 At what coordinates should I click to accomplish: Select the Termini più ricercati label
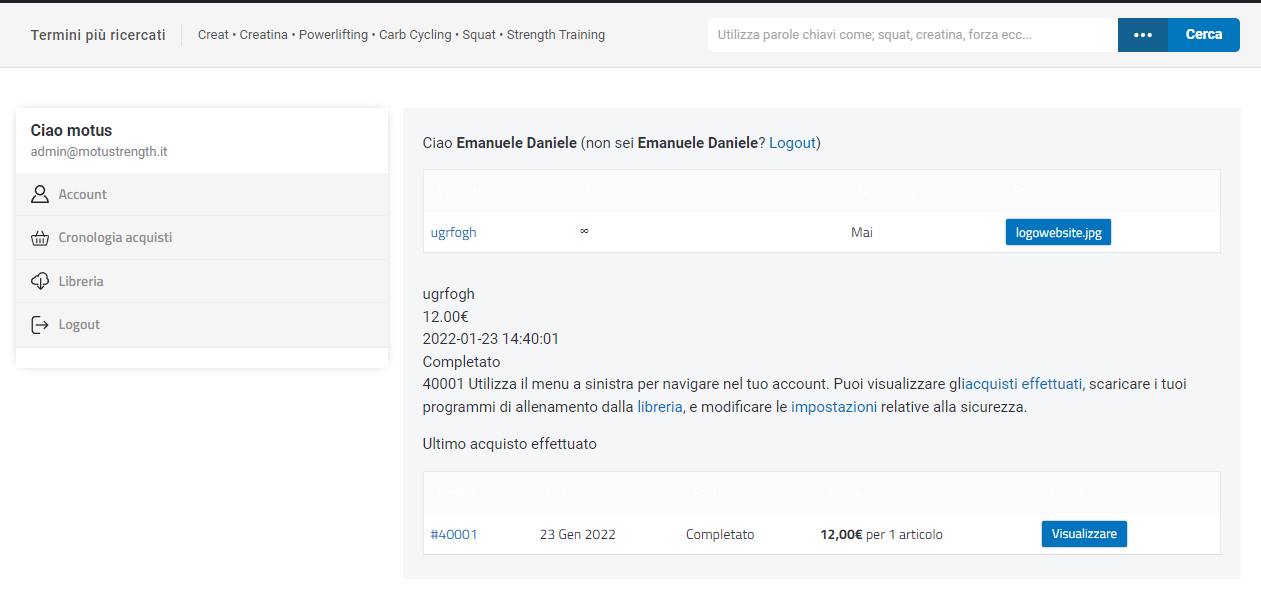98,35
